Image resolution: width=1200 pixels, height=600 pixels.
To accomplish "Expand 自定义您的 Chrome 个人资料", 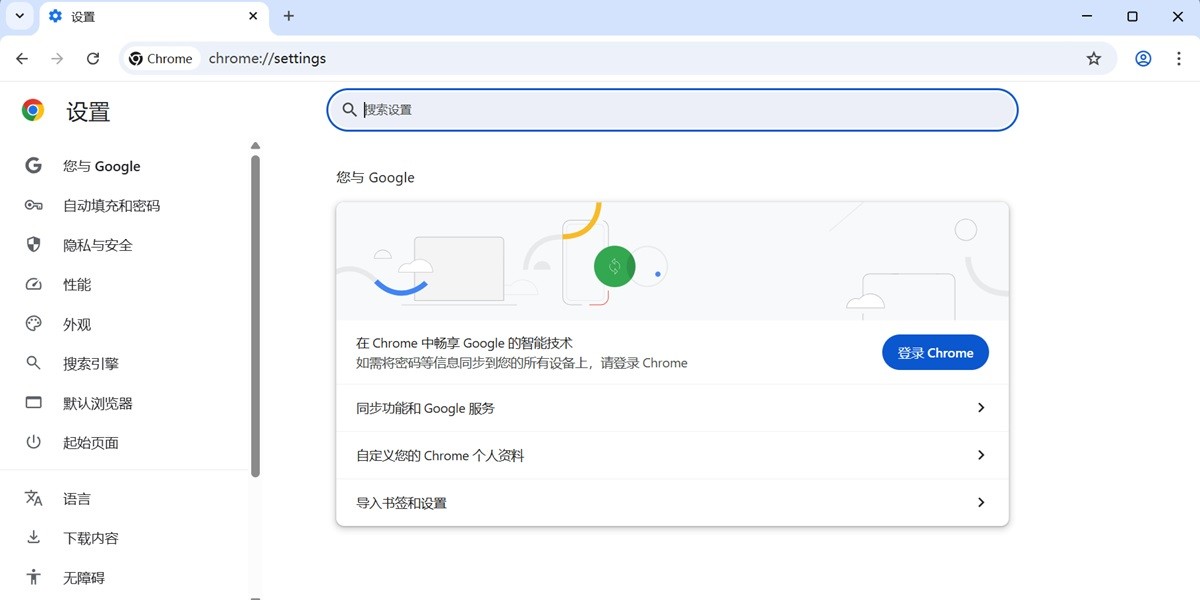I will tap(671, 455).
